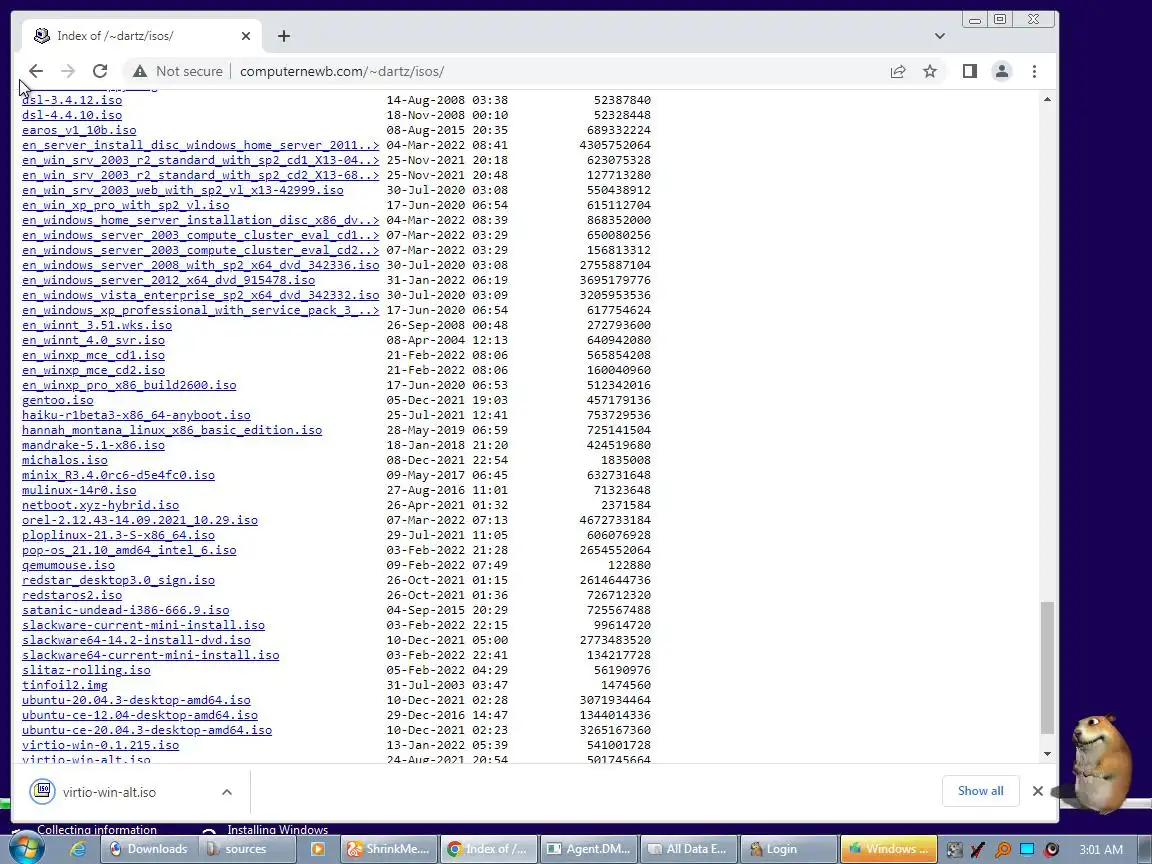Viewport: 1152px width, 864px height.
Task: Open the slitaz-rolling.iso link
Action: coord(87,670)
